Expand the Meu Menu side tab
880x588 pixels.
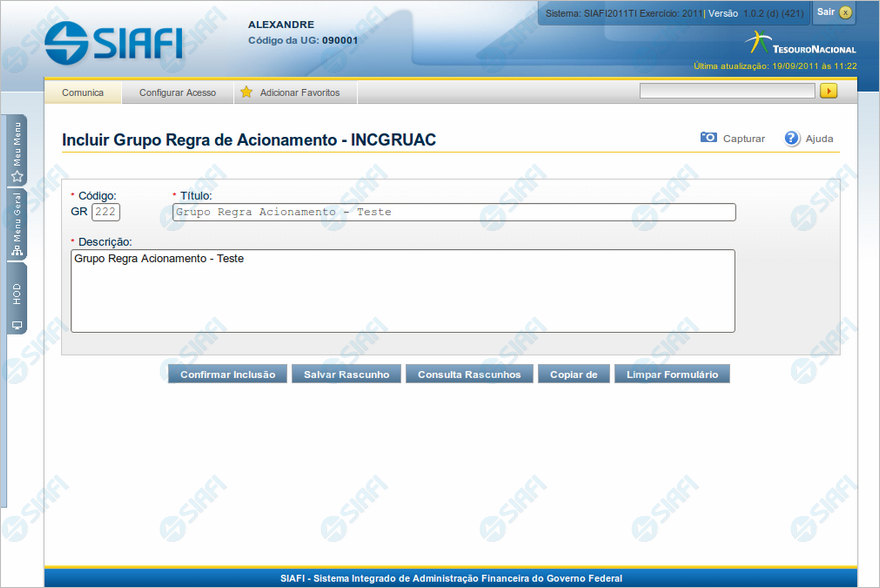(17, 152)
